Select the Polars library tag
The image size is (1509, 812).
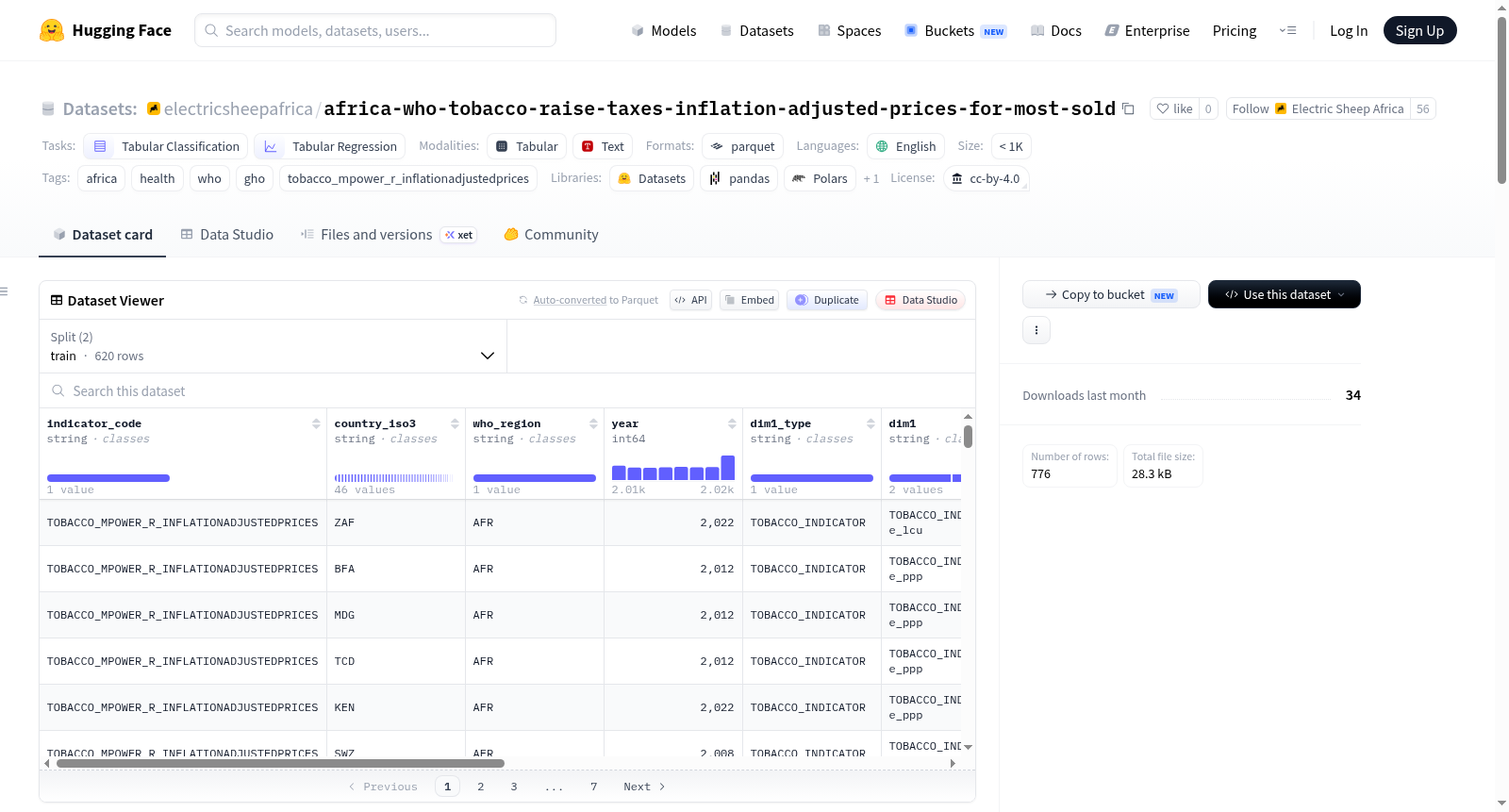coord(821,178)
